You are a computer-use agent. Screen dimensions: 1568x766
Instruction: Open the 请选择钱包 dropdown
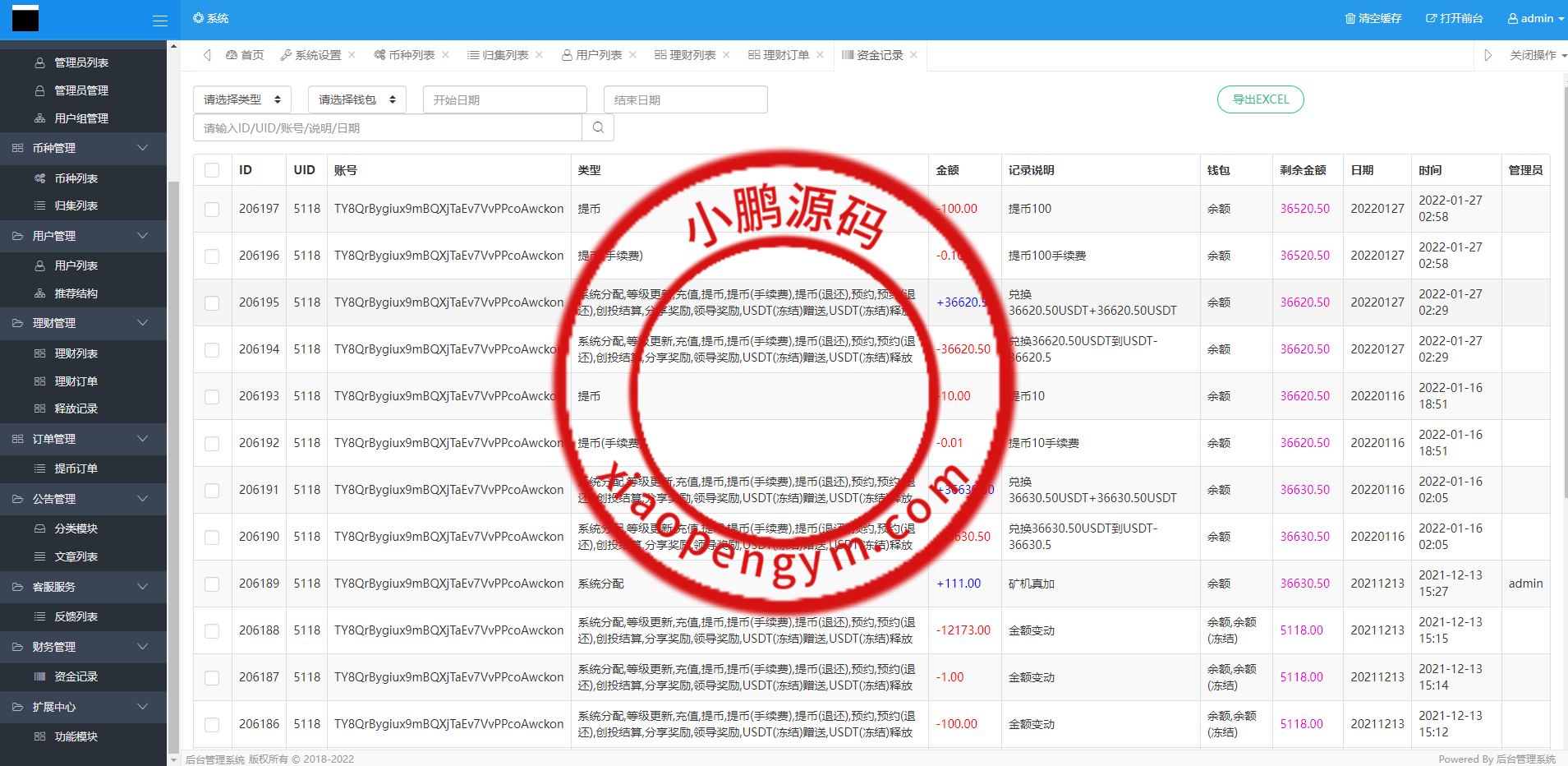coord(356,99)
